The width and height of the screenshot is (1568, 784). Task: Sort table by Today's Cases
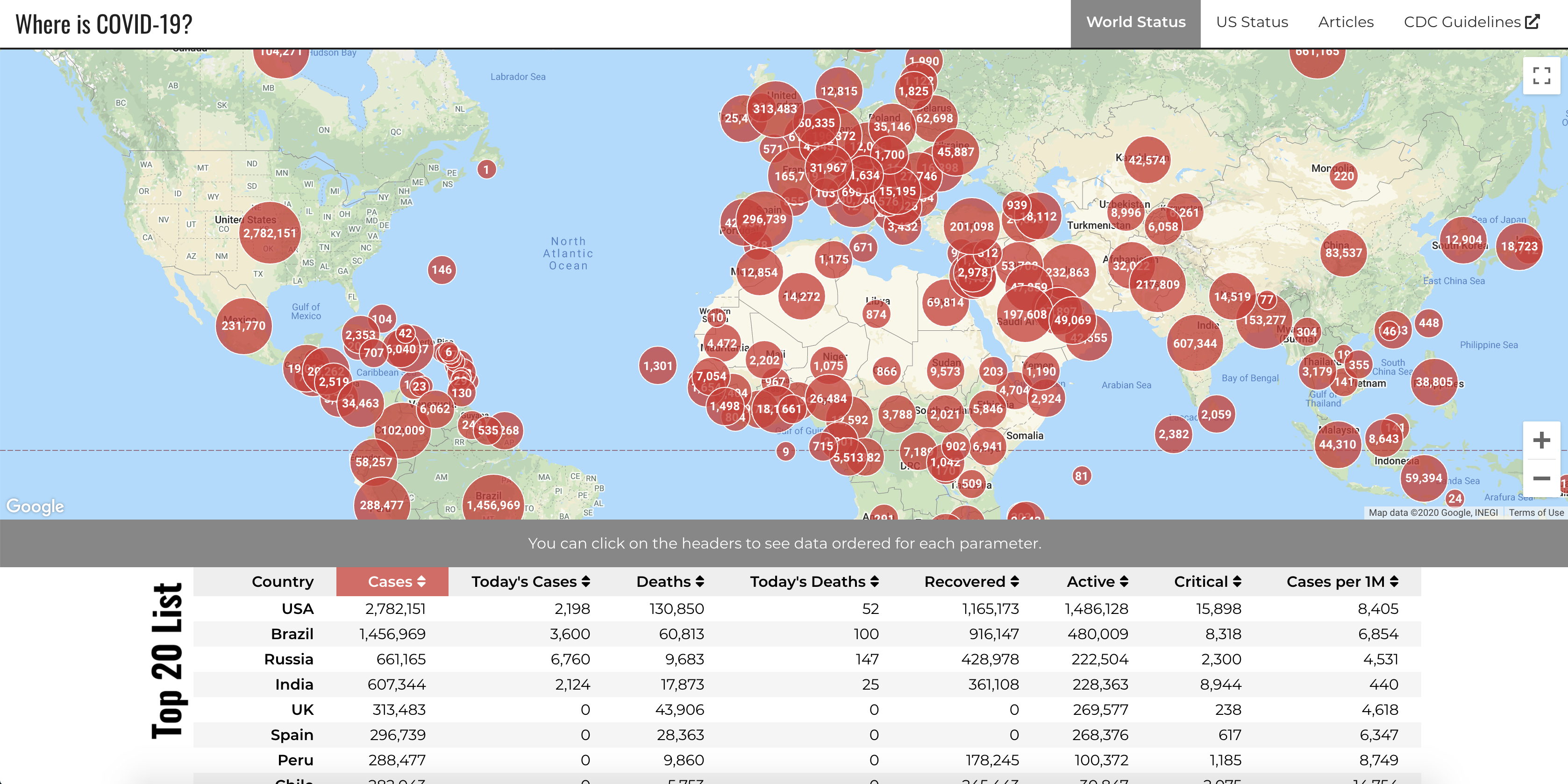[530, 582]
